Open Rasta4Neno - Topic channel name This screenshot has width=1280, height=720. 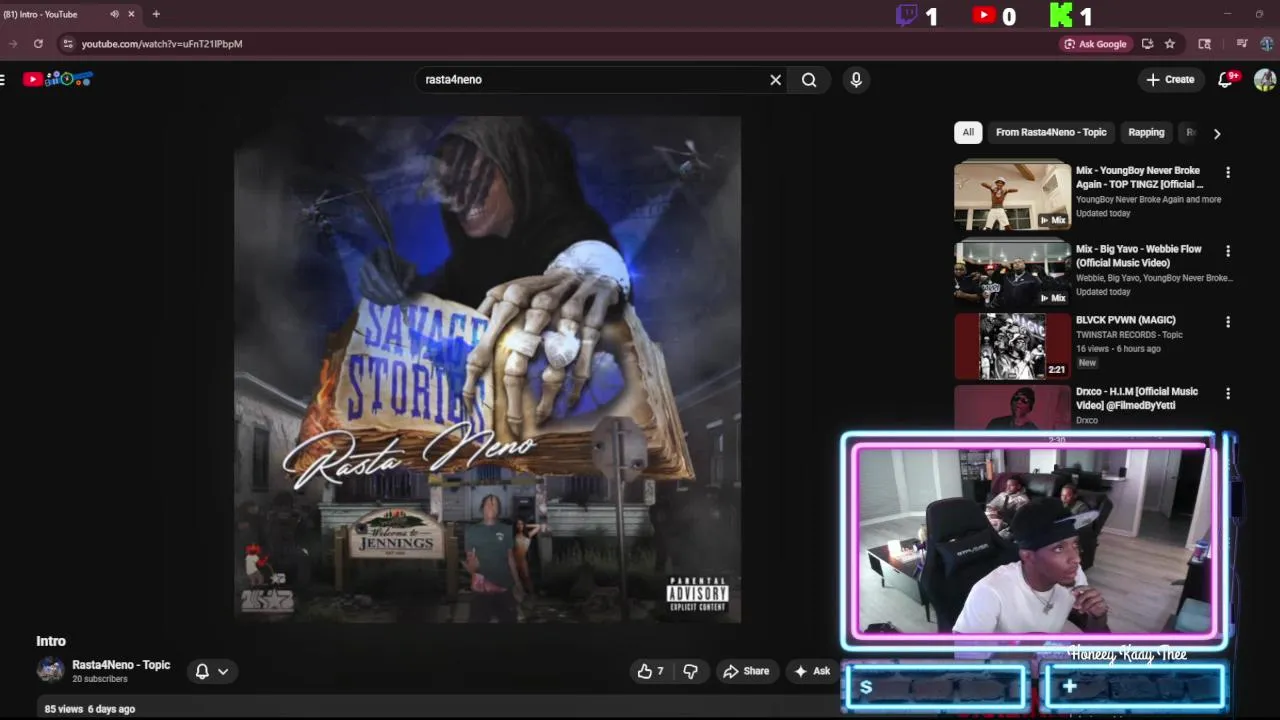[x=121, y=665]
